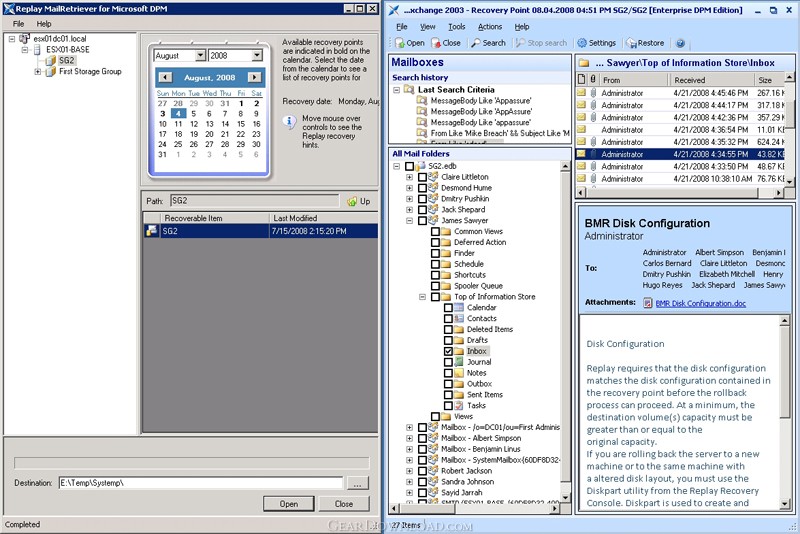Open BMR Disk Configuration.doc attachment link
Viewport: 800px width, 534px height.
[701, 303]
